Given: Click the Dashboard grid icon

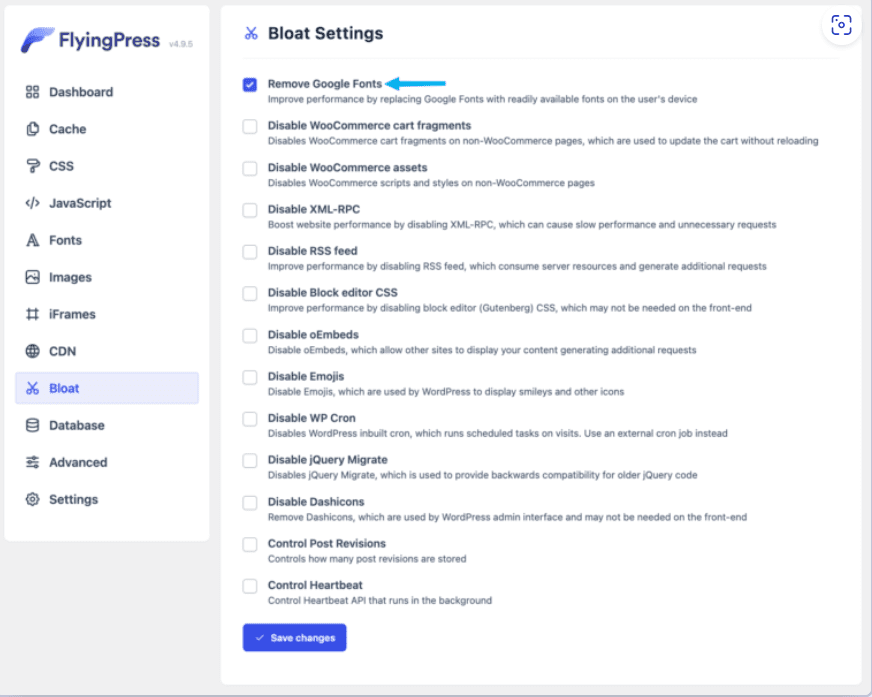Looking at the screenshot, I should click(32, 92).
